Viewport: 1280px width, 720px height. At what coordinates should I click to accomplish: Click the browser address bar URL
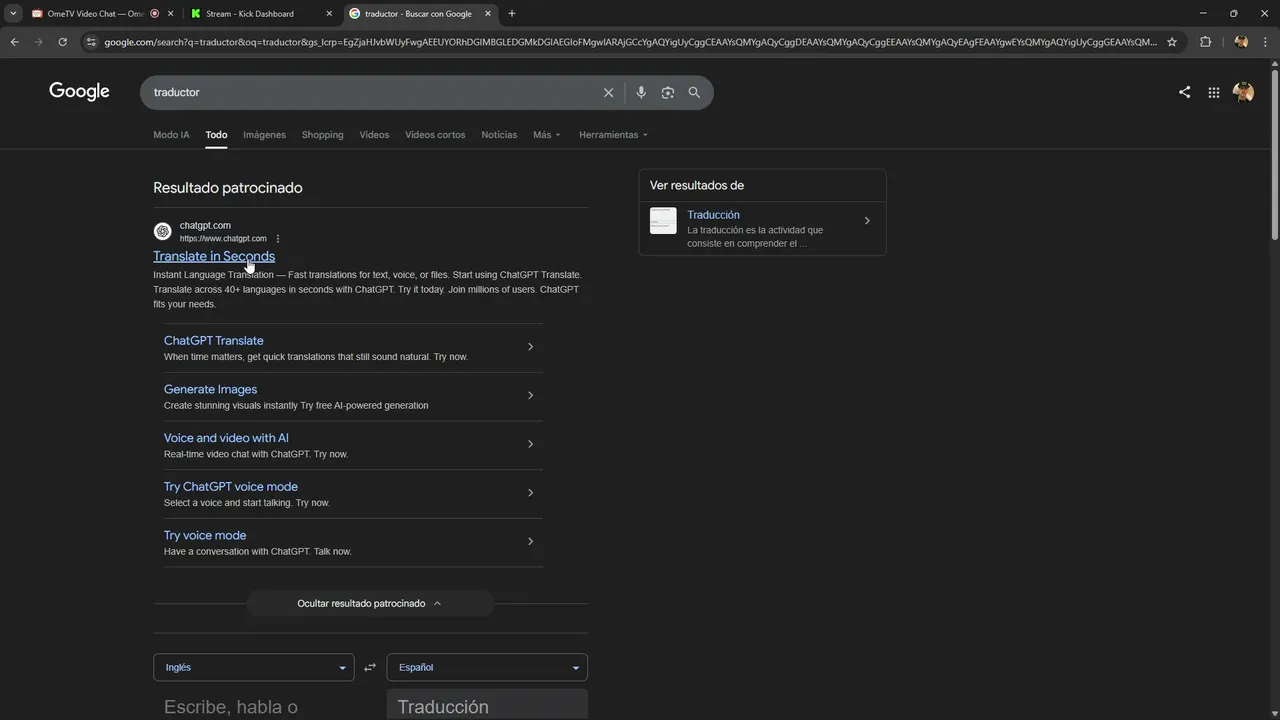pos(630,42)
